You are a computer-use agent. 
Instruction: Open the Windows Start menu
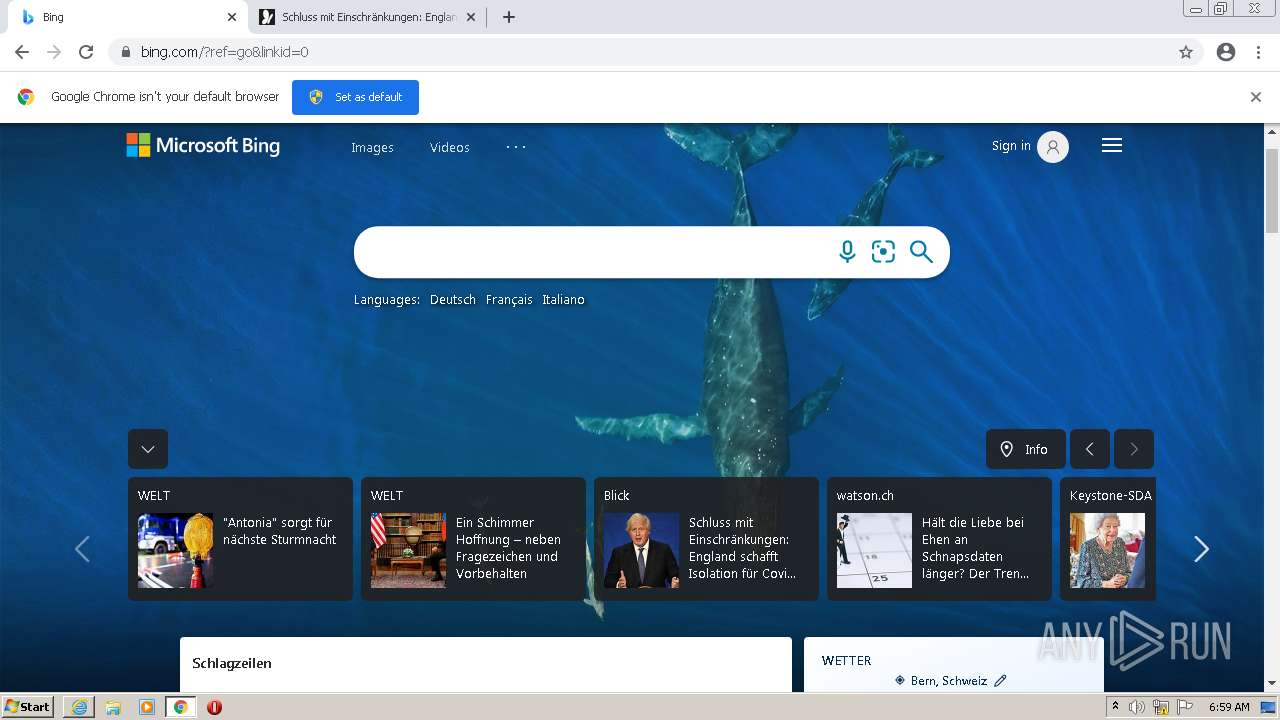(28, 707)
